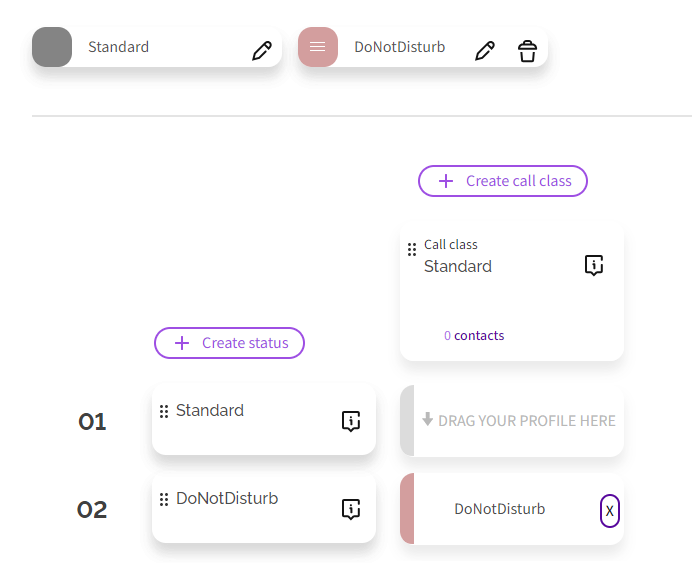The height and width of the screenshot is (563, 692).
Task: Open info icon on DoNotDisturb status card
Action: [x=350, y=509]
